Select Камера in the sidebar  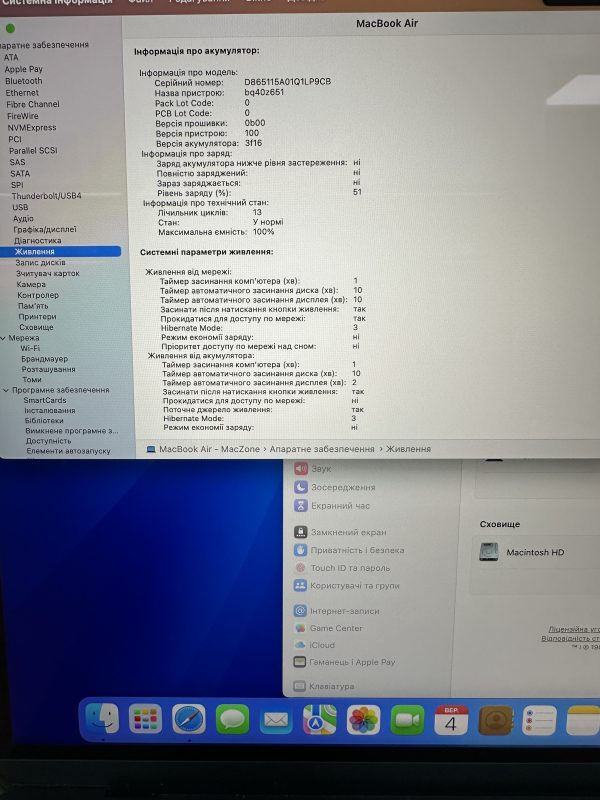(31, 284)
